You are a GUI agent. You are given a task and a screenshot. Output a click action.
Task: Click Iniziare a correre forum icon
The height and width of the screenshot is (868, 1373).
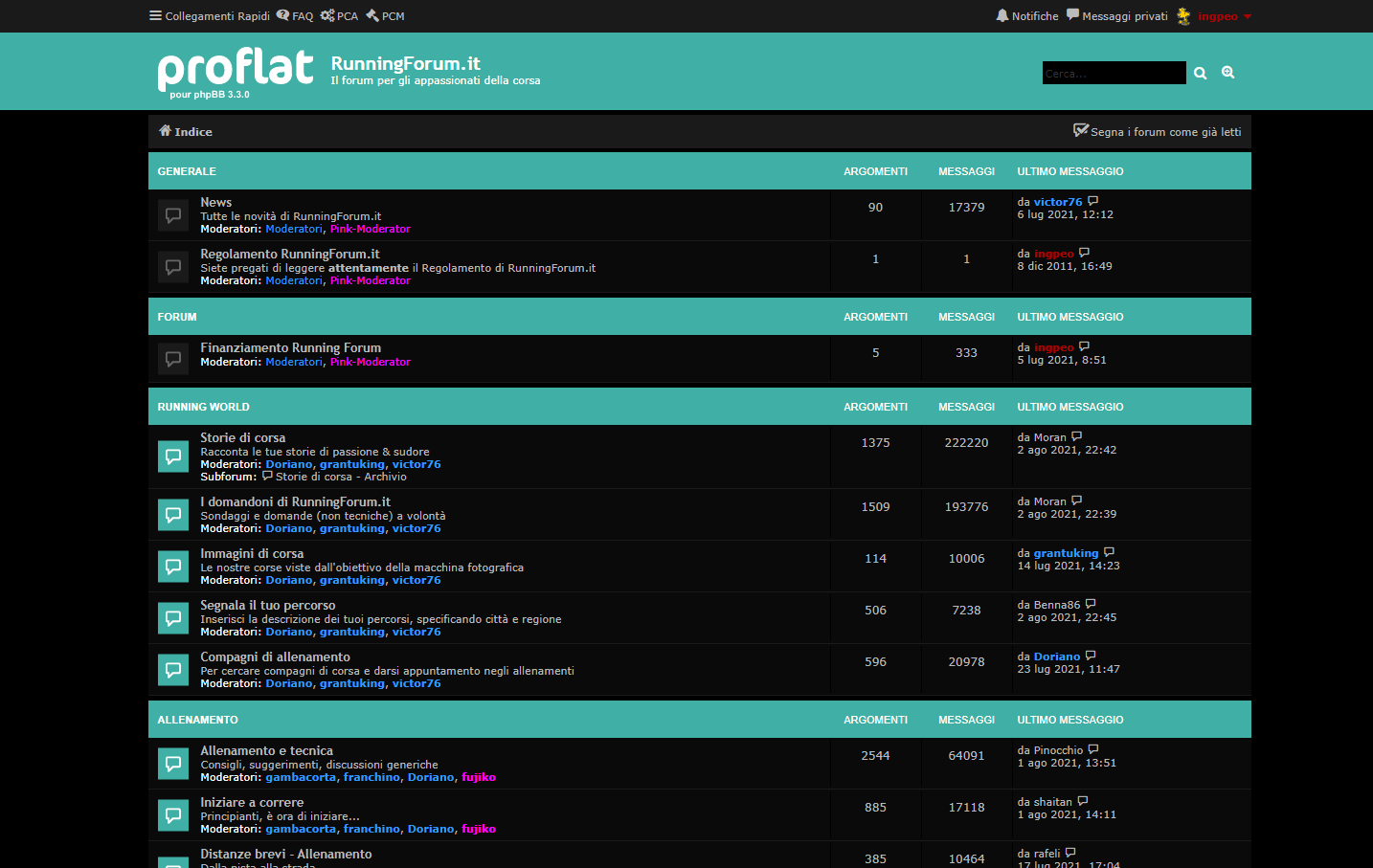173,815
